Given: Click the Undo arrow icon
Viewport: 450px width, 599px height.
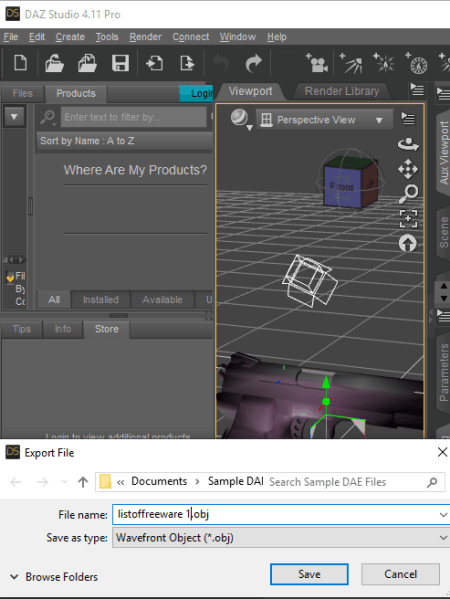Looking at the screenshot, I should (221, 63).
